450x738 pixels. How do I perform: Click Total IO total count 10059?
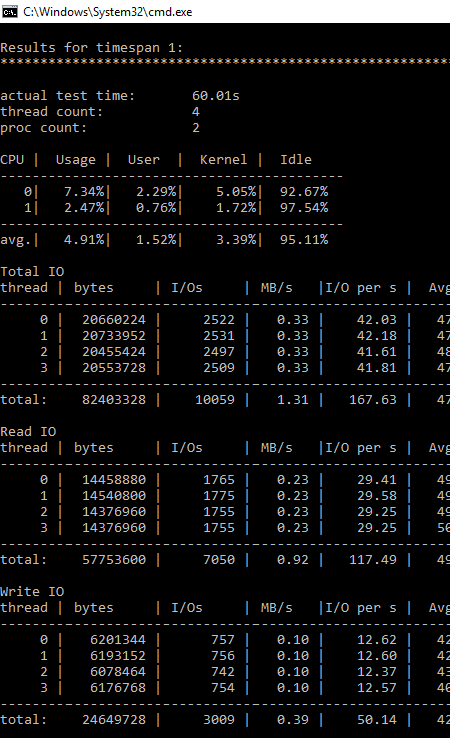point(215,400)
